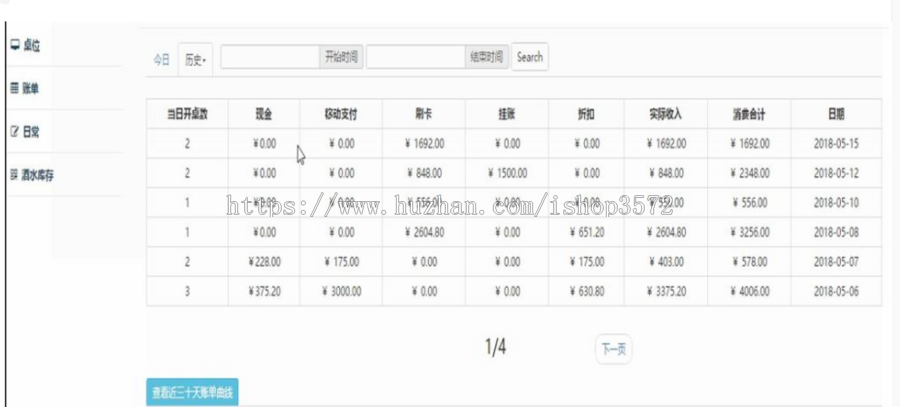Viewport: 900px width, 407px height.
Task: Click ¥2604.80 in the 实际收入 column
Action: pyautogui.click(x=666, y=232)
